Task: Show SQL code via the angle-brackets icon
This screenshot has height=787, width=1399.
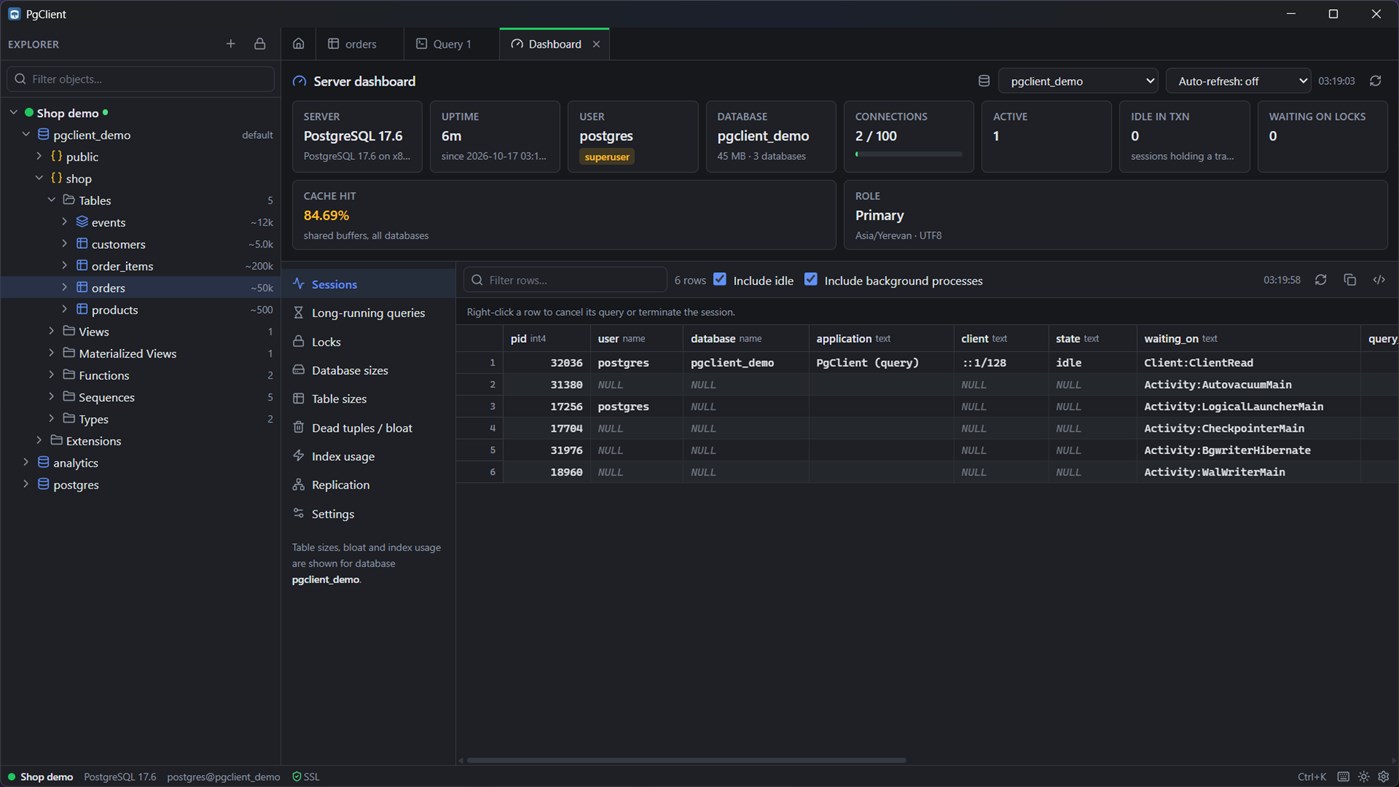Action: click(x=1379, y=280)
